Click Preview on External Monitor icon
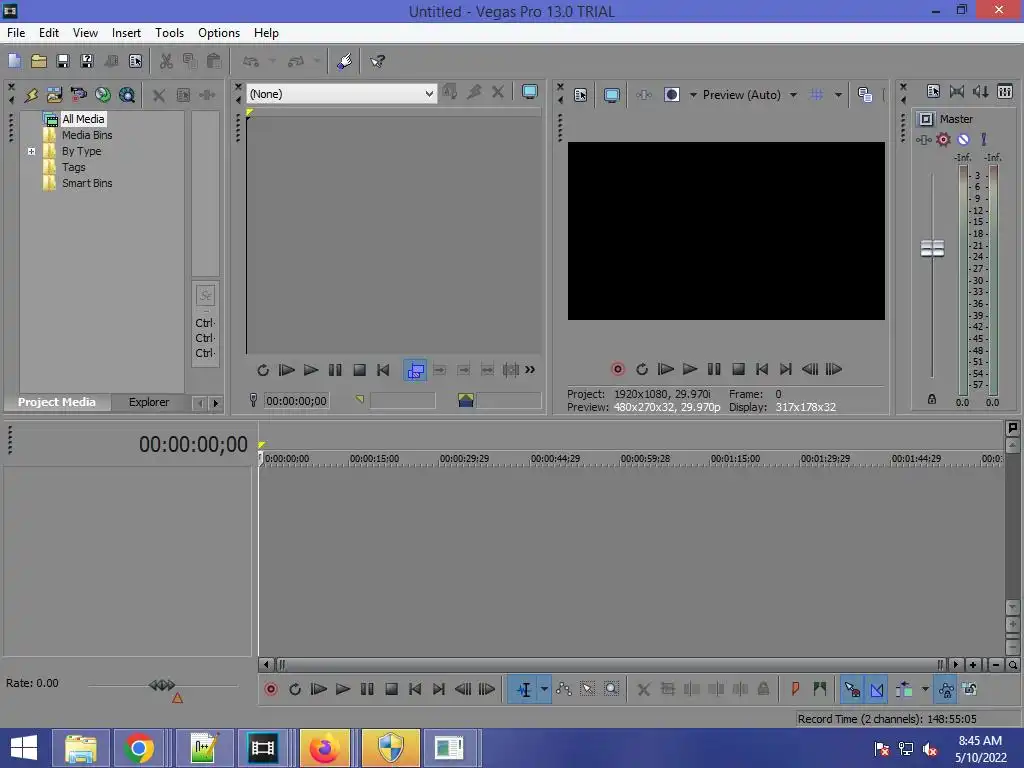The width and height of the screenshot is (1024, 768). 611,95
